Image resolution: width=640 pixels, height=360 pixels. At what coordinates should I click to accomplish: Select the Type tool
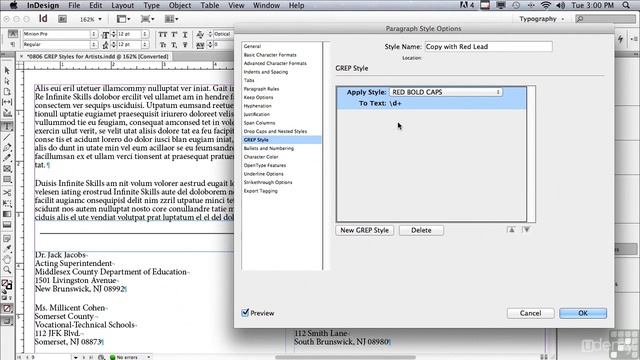click(7, 126)
